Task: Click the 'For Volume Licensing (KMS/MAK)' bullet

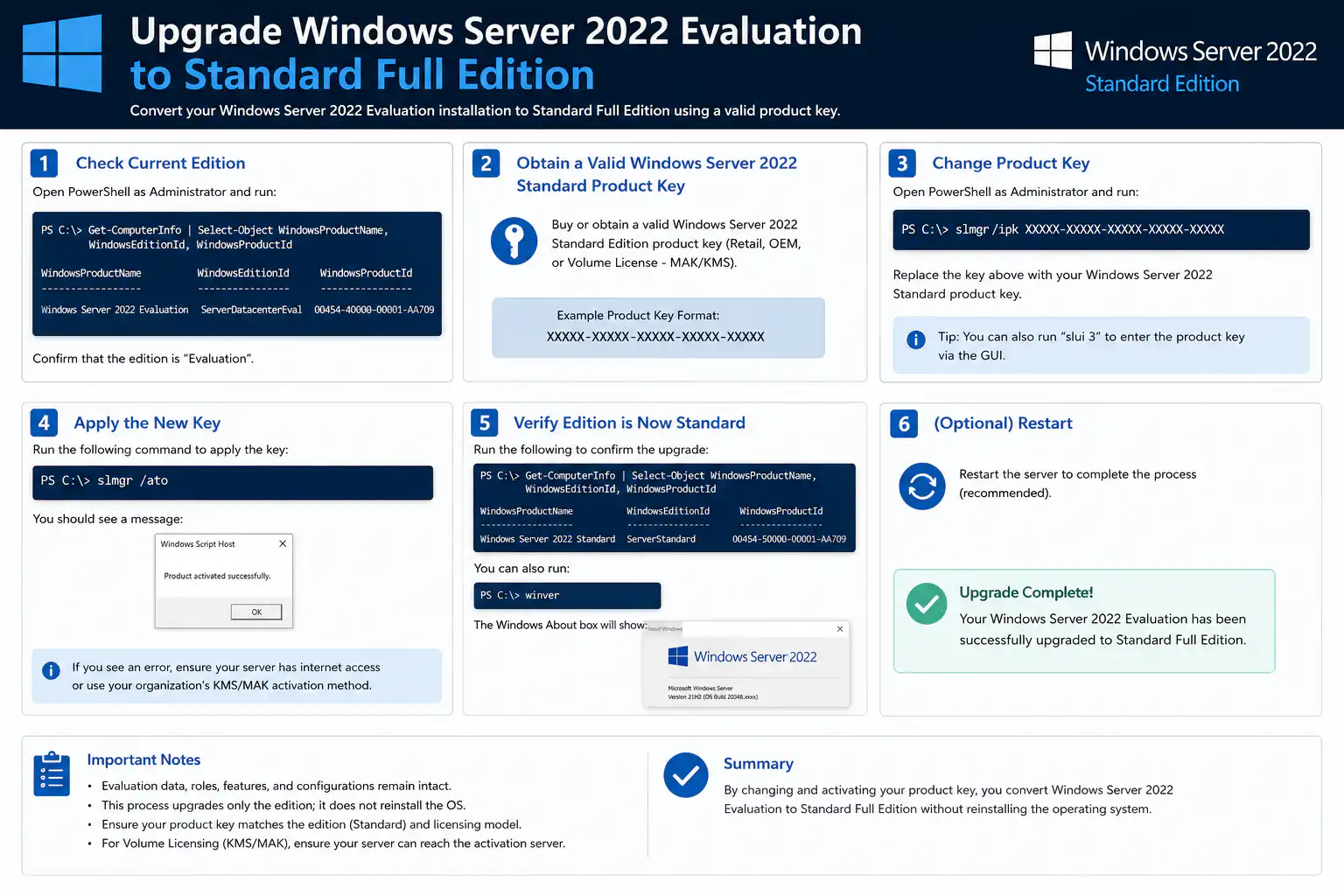Action: coord(333,844)
